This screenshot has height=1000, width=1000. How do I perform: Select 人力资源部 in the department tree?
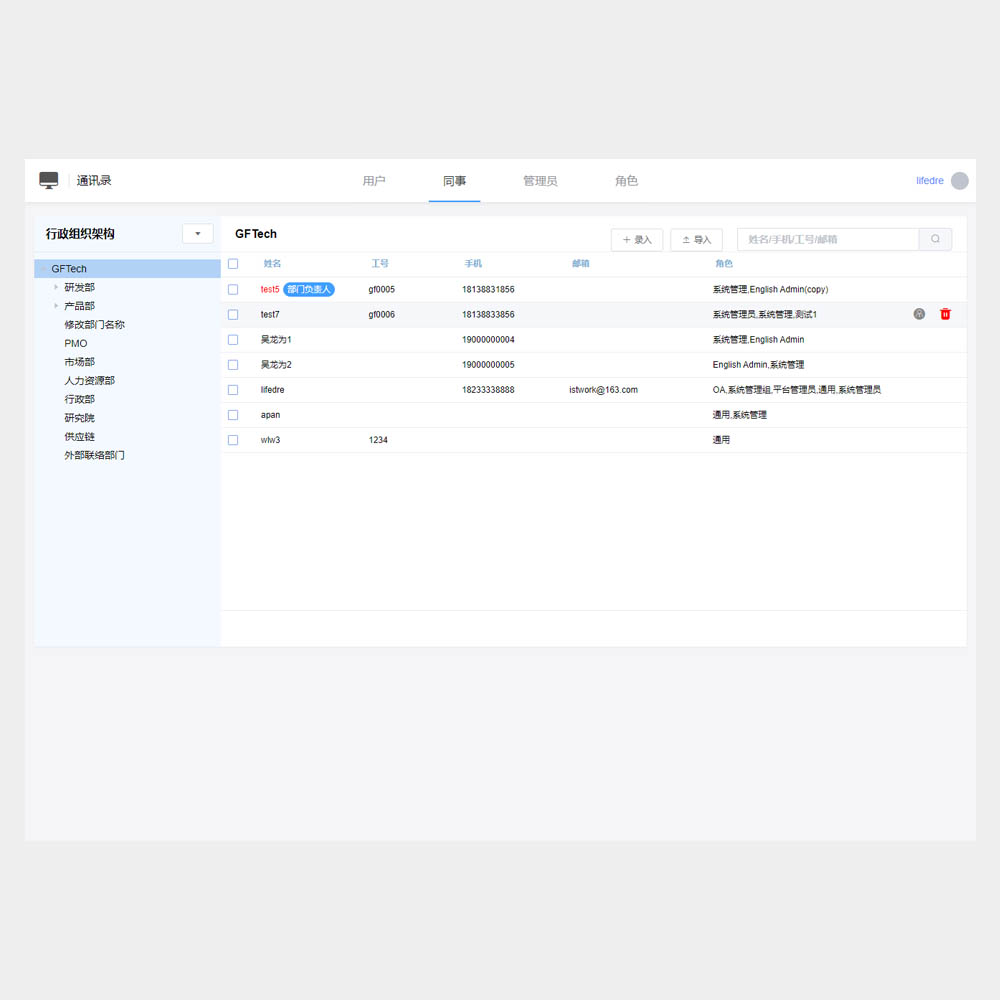90,381
